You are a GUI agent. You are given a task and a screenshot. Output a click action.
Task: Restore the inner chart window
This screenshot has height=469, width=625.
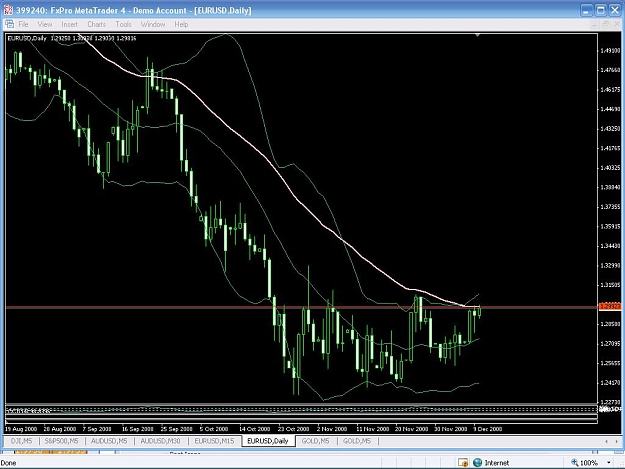605,24
